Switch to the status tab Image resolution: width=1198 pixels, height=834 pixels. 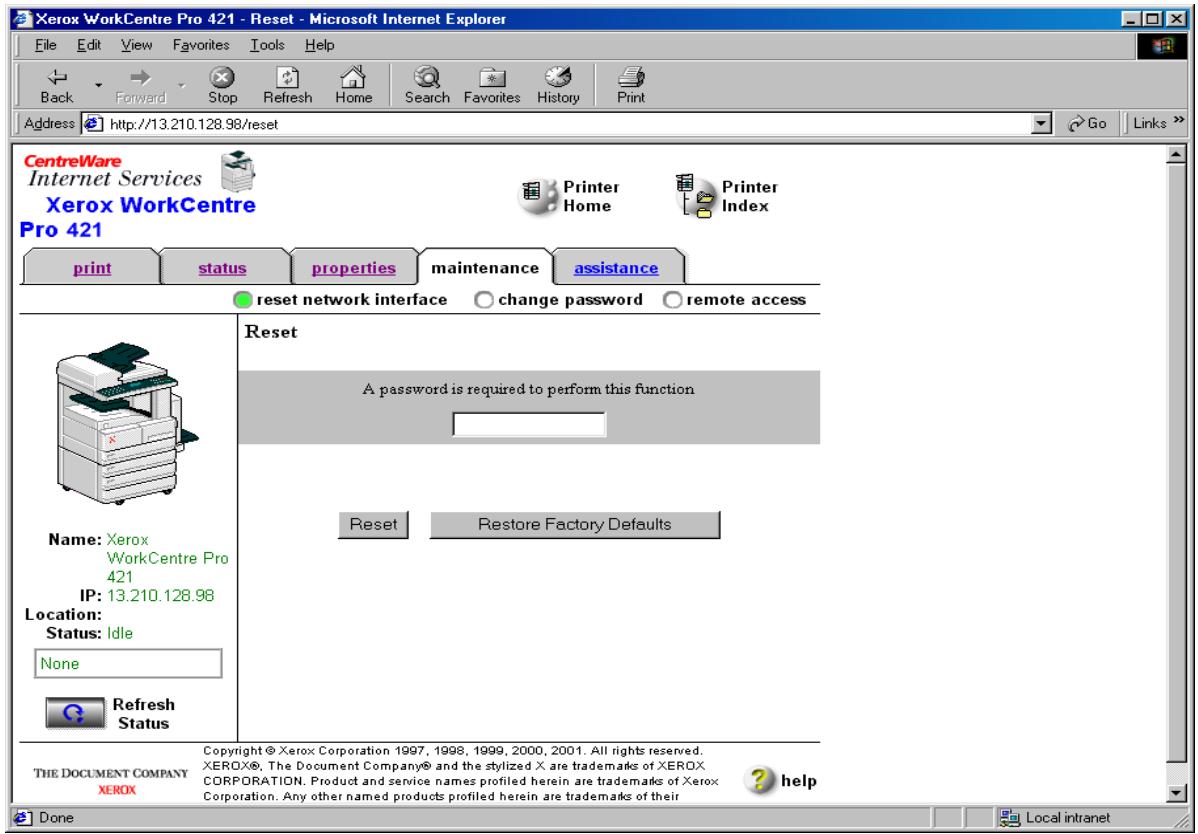click(x=222, y=268)
